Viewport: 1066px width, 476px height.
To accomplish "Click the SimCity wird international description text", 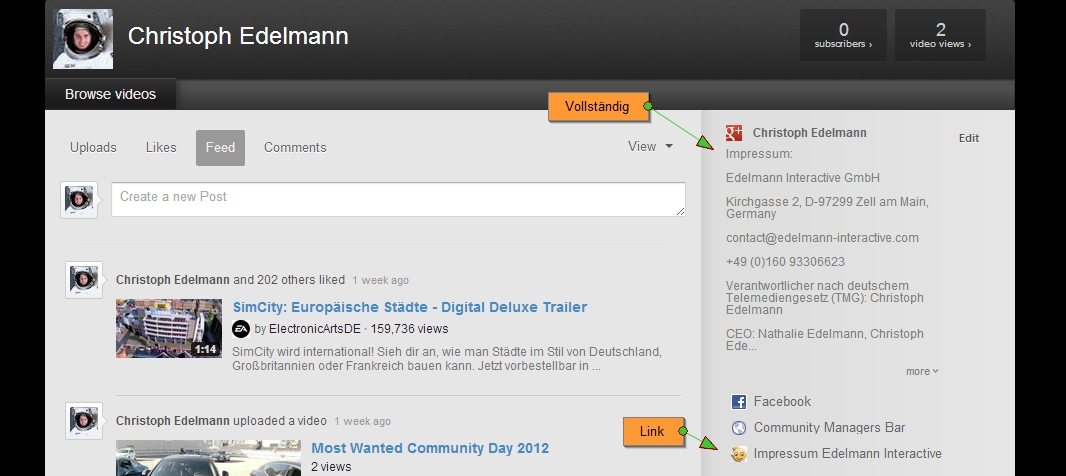I will [447, 359].
